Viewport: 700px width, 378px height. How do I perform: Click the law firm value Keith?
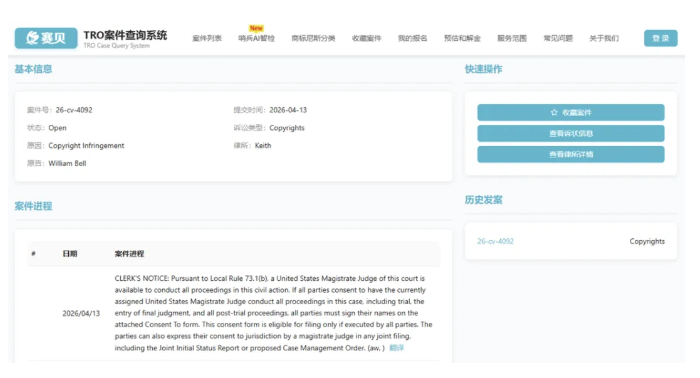[263, 145]
